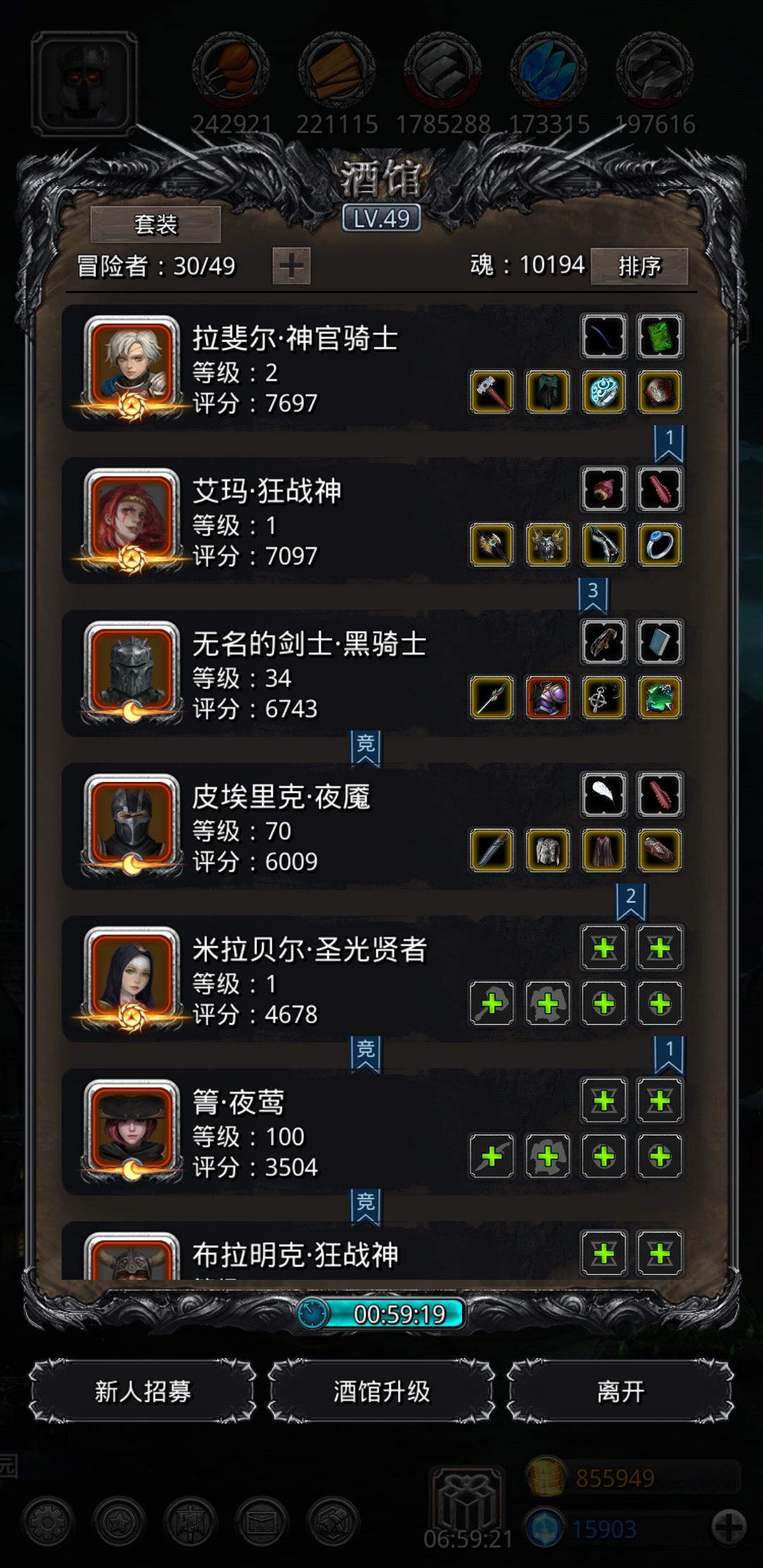This screenshot has width=763, height=1568.
Task: Open the 排序 sort options
Action: (x=639, y=266)
